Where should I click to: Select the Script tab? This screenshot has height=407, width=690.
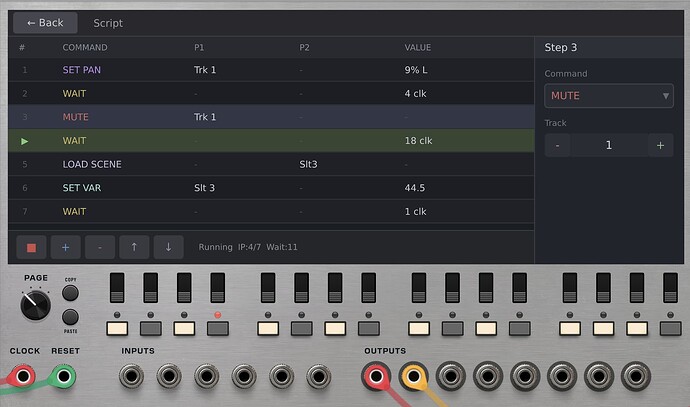(108, 22)
